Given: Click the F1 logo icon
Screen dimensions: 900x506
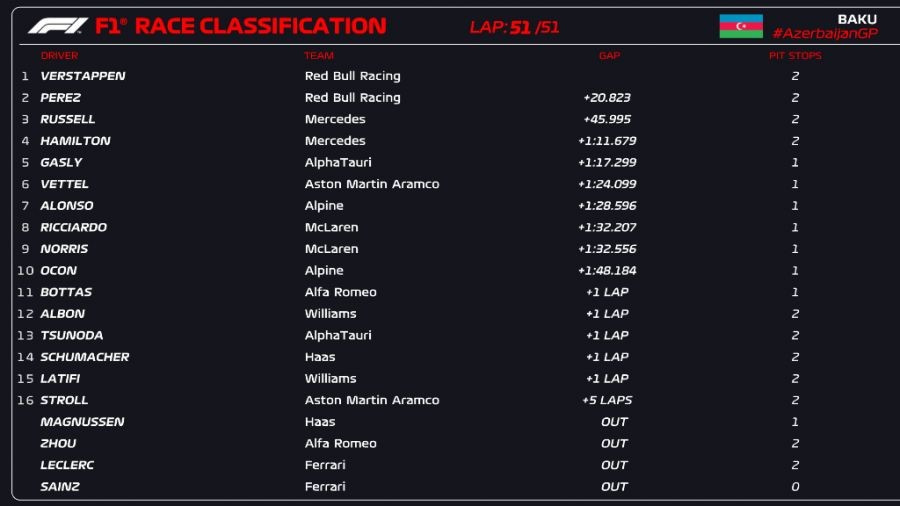Looking at the screenshot, I should point(58,26).
